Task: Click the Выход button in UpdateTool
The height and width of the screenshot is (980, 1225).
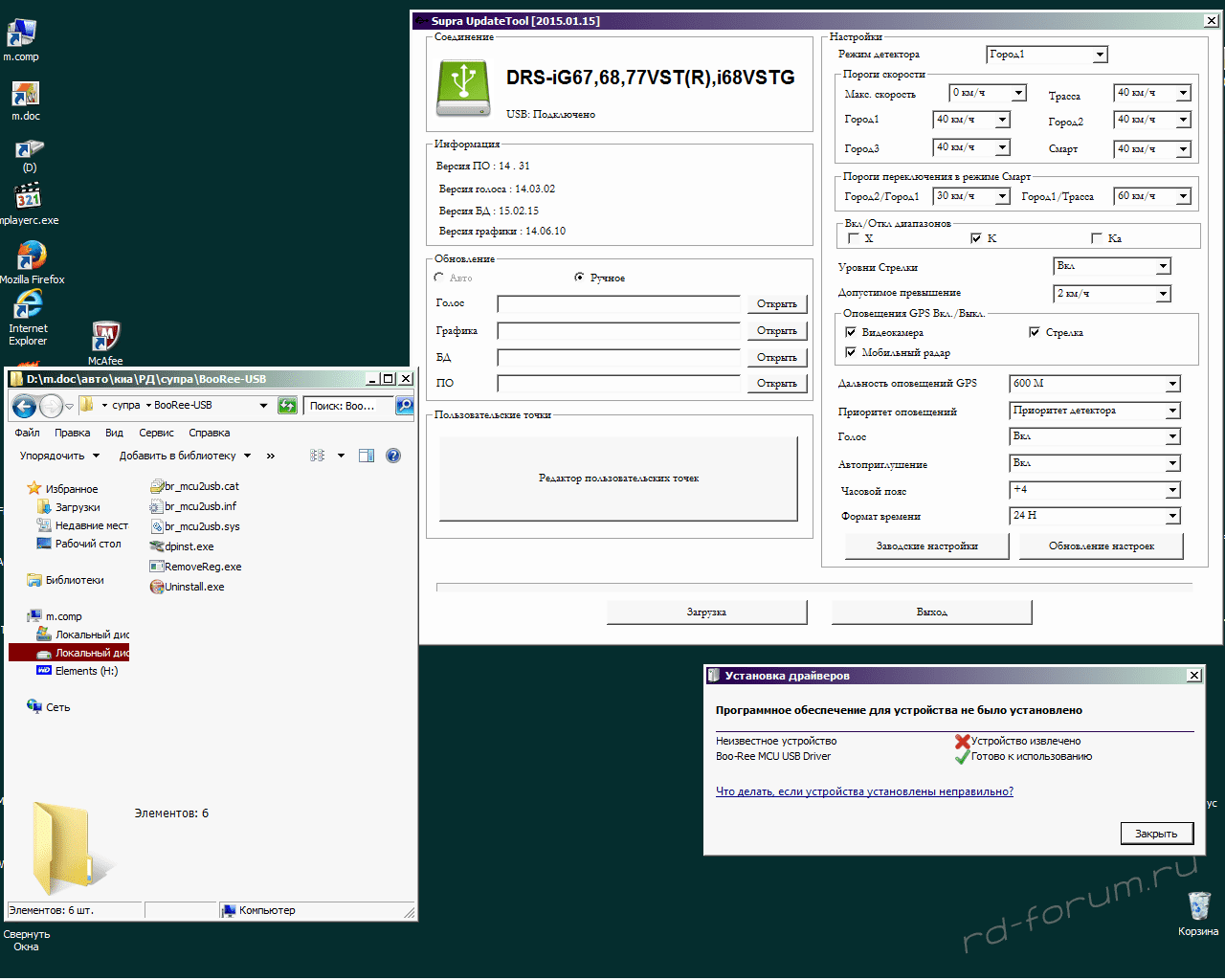Action: click(x=932, y=612)
